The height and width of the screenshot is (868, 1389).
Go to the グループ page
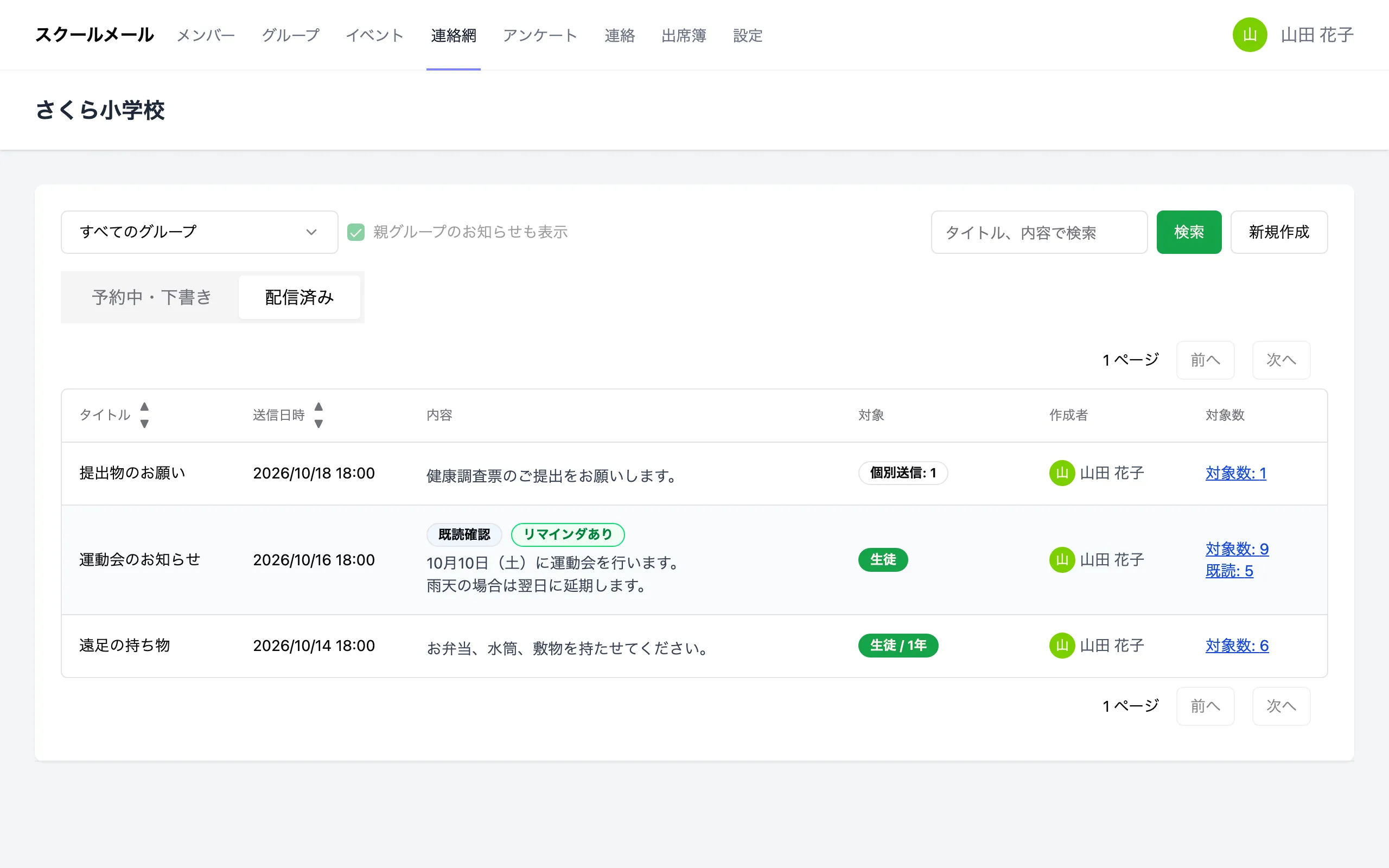tap(290, 36)
